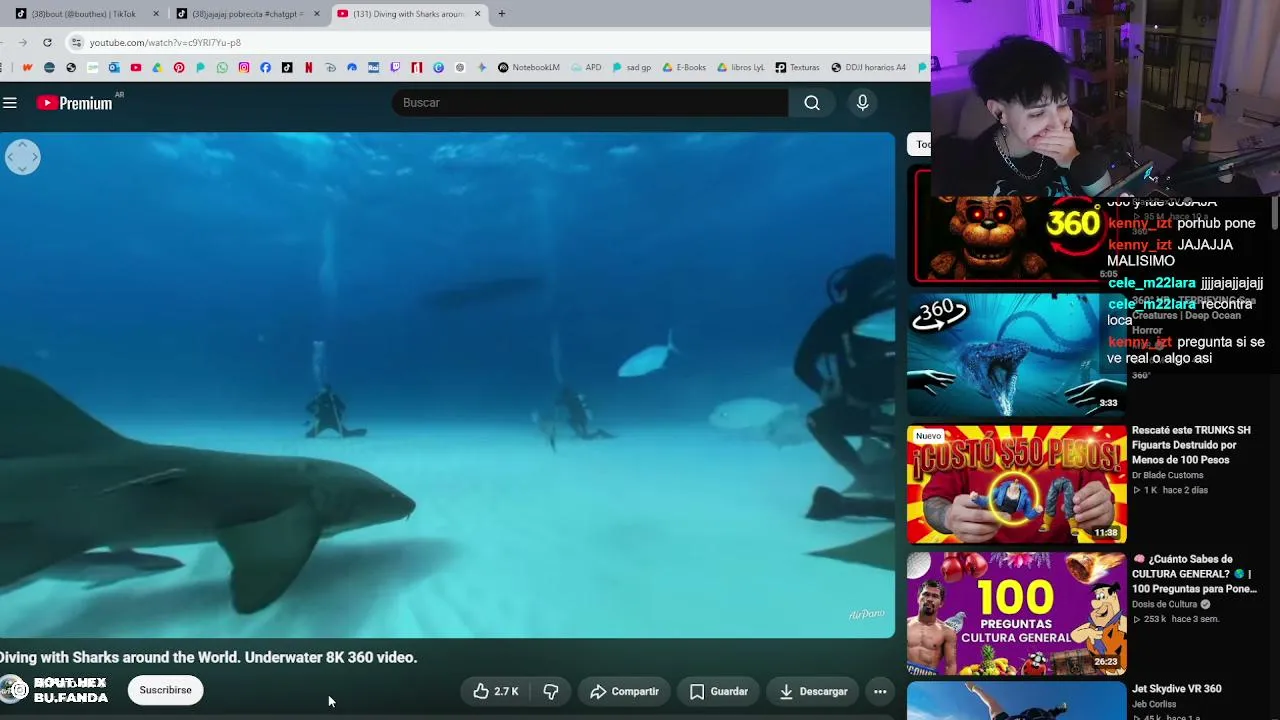
Task: Select the Diving with Sharks YouTube tab
Action: (408, 14)
